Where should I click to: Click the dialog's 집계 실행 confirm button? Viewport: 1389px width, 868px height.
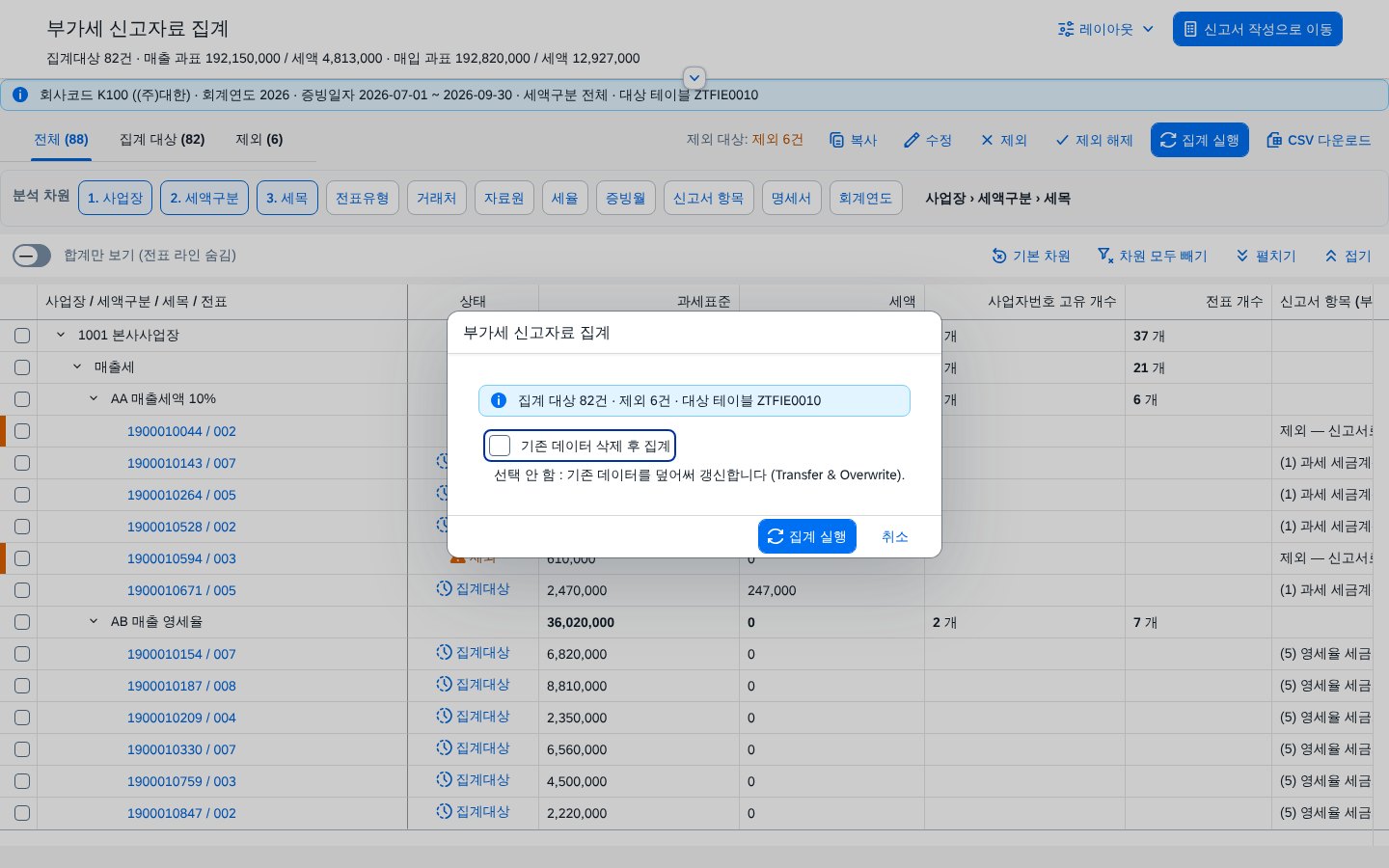[x=807, y=536]
